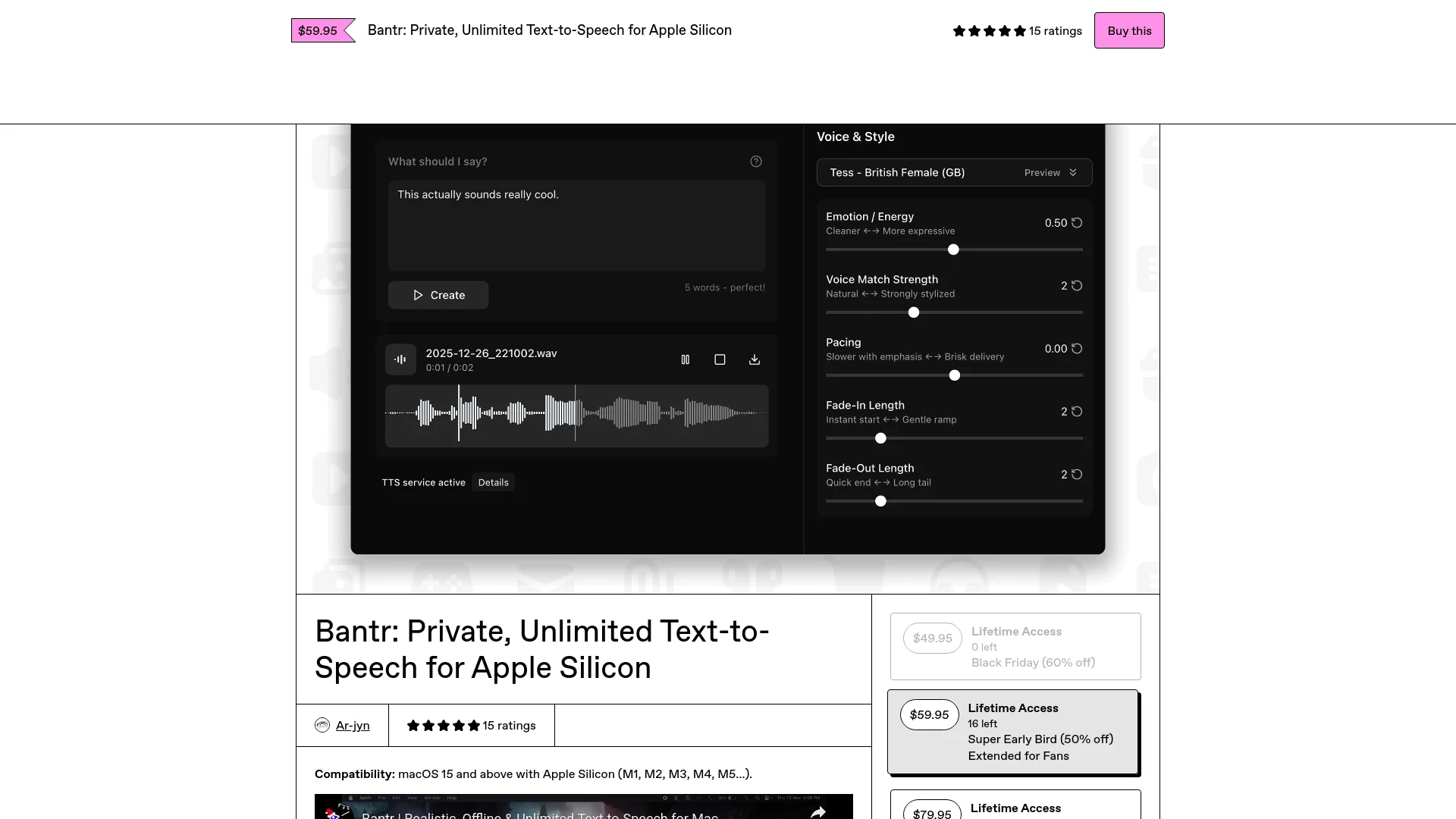This screenshot has height=819, width=1456.
Task: Adjust the Fade-In Length slider
Action: 880,438
